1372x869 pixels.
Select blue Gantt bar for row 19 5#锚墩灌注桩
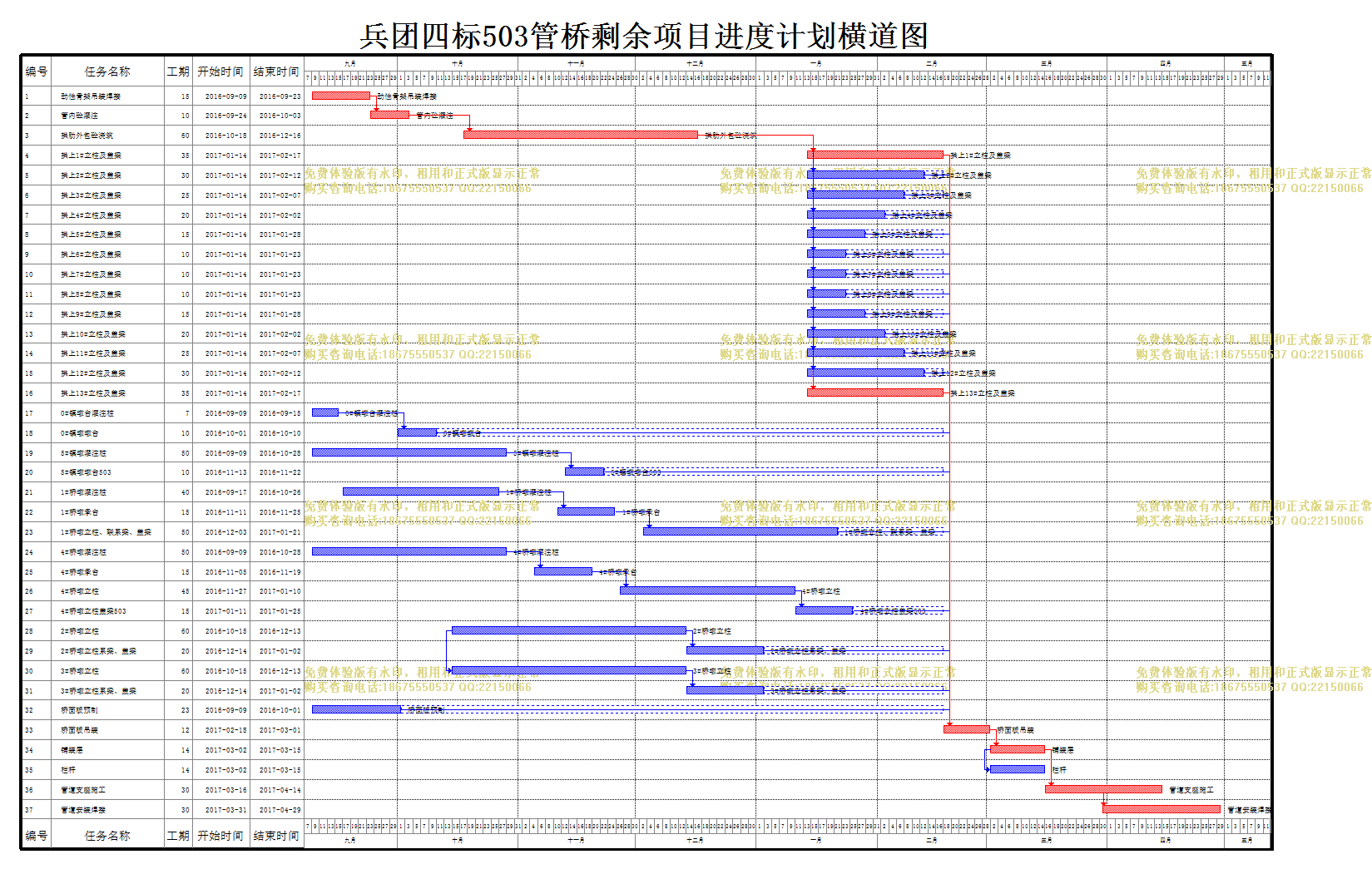click(x=409, y=452)
